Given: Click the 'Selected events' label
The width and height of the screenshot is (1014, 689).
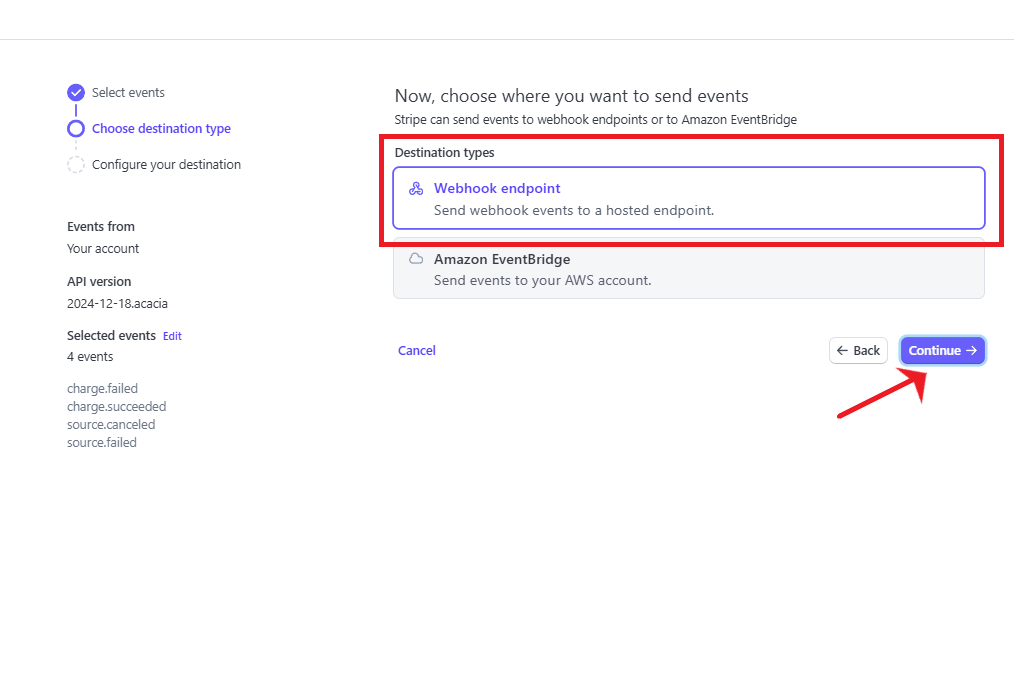Looking at the screenshot, I should (111, 335).
